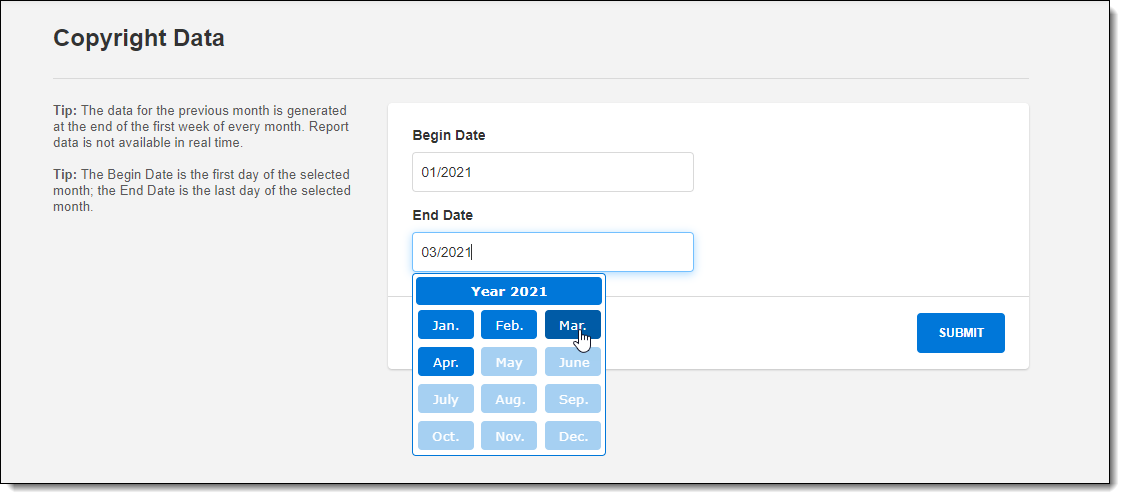Click the End Date input field
The width and height of the screenshot is (1125, 499).
point(552,252)
